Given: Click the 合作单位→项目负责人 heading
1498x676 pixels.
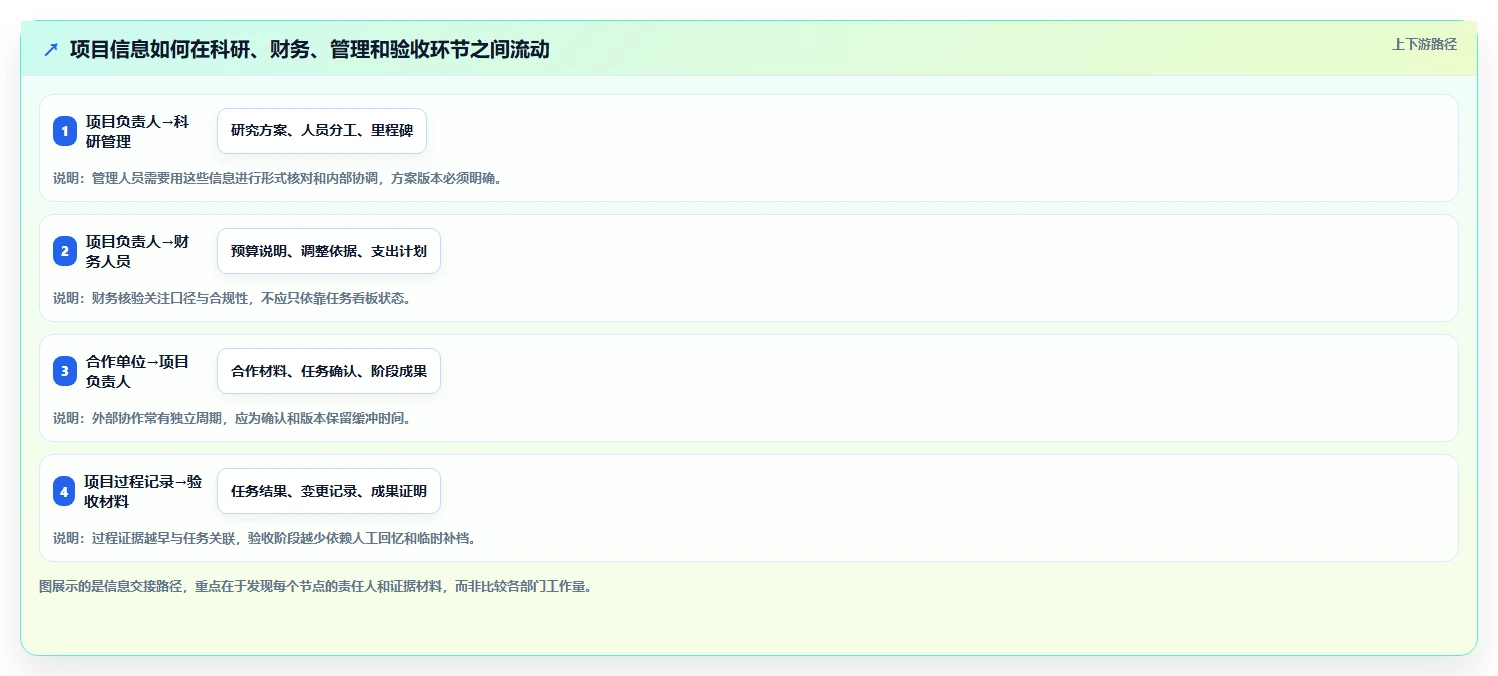Looking at the screenshot, I should pos(138,371).
